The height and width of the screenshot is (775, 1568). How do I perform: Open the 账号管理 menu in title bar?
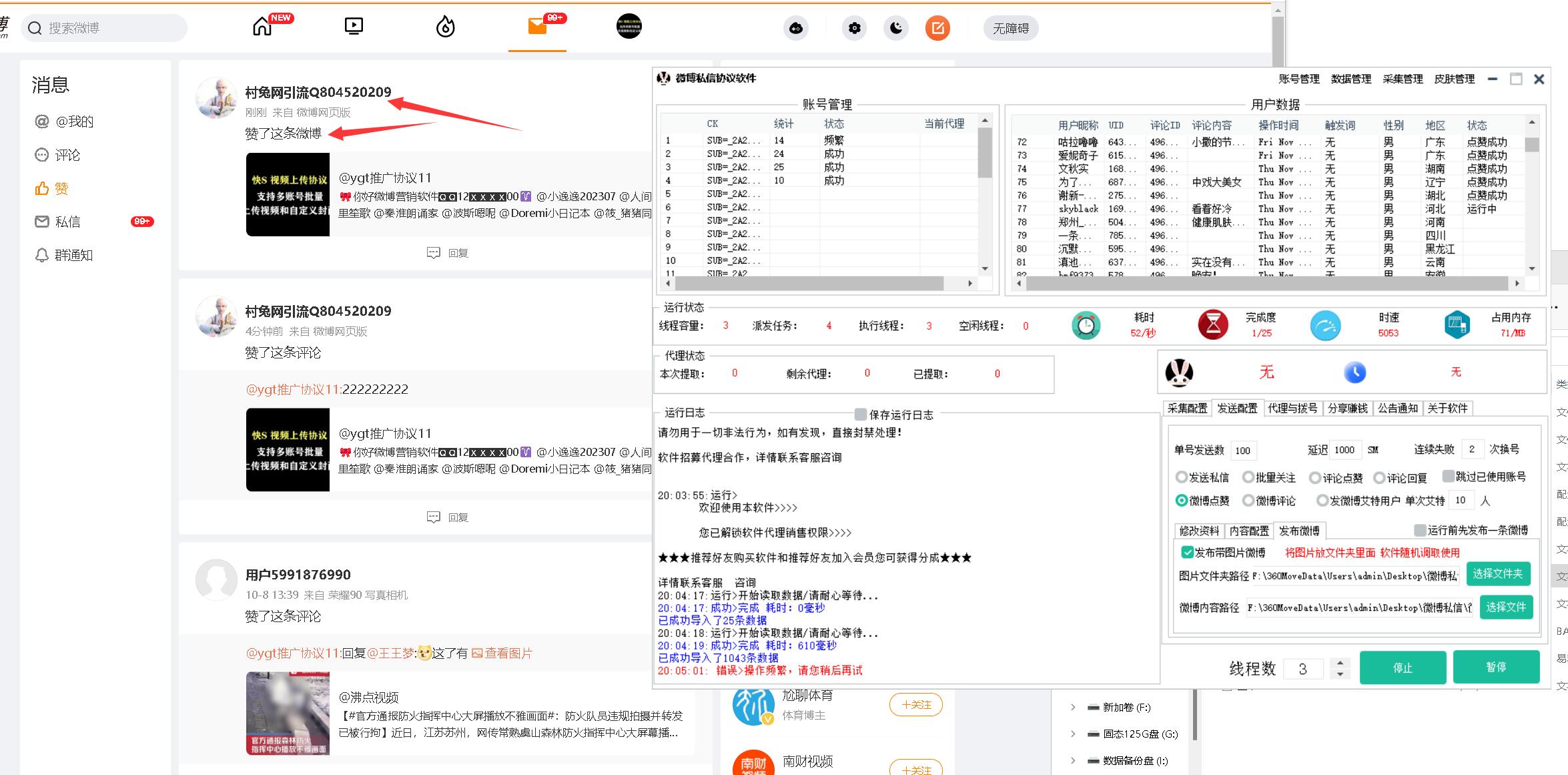1300,78
